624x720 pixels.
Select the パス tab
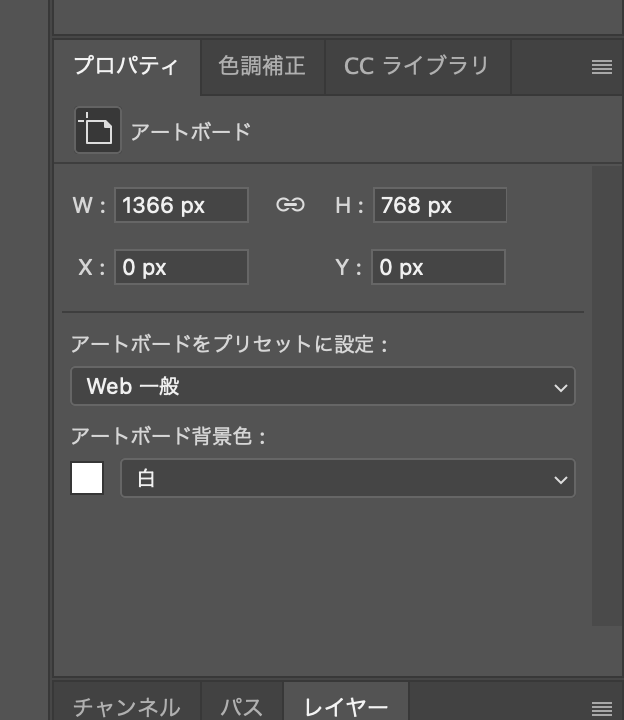click(x=242, y=706)
